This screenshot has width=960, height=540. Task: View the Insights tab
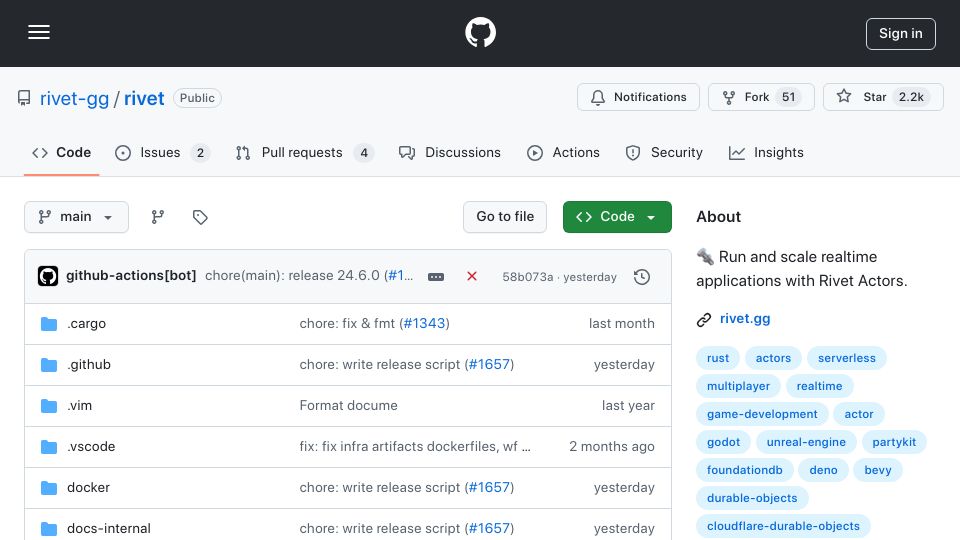click(766, 152)
